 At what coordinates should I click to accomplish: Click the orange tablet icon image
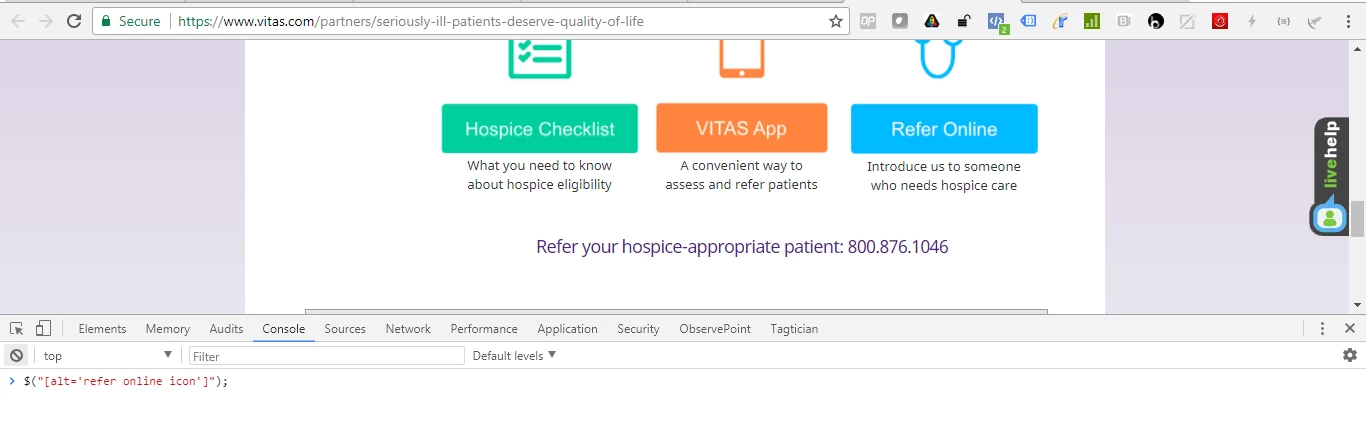pyautogui.click(x=742, y=58)
